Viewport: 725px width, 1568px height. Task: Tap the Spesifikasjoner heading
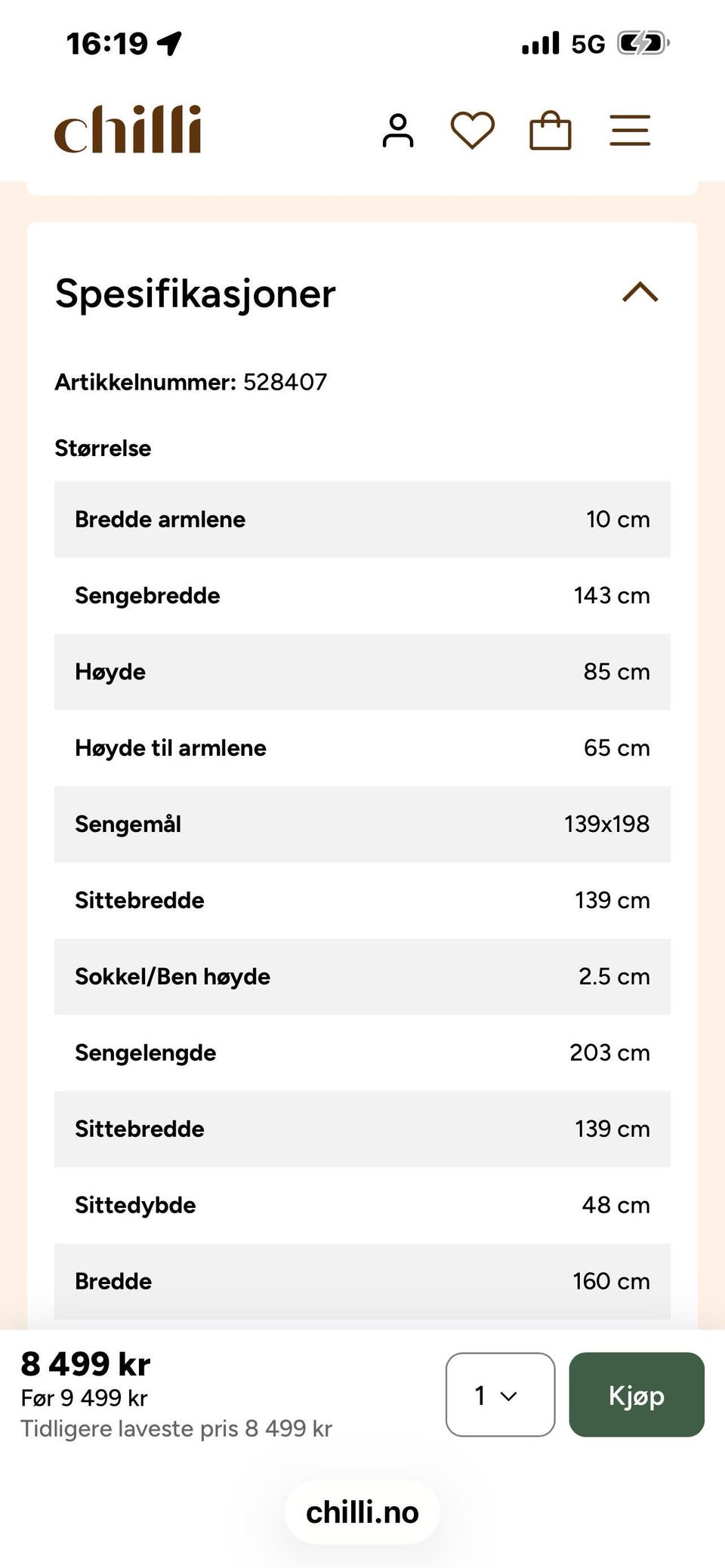(195, 294)
